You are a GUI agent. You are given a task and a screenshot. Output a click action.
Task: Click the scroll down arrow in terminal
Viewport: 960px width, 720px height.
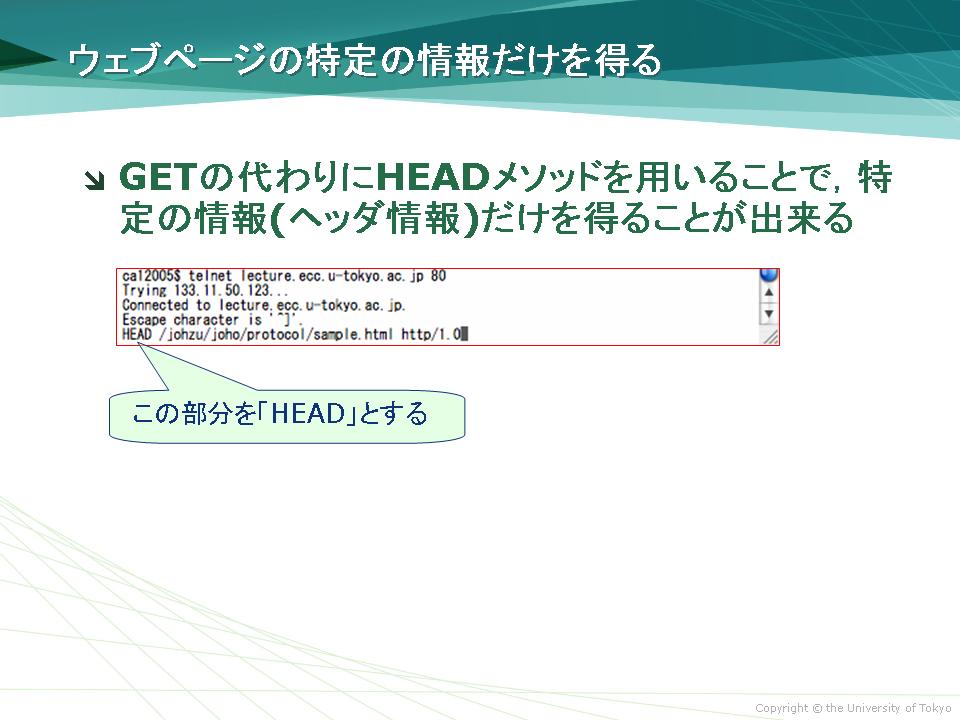(x=769, y=314)
